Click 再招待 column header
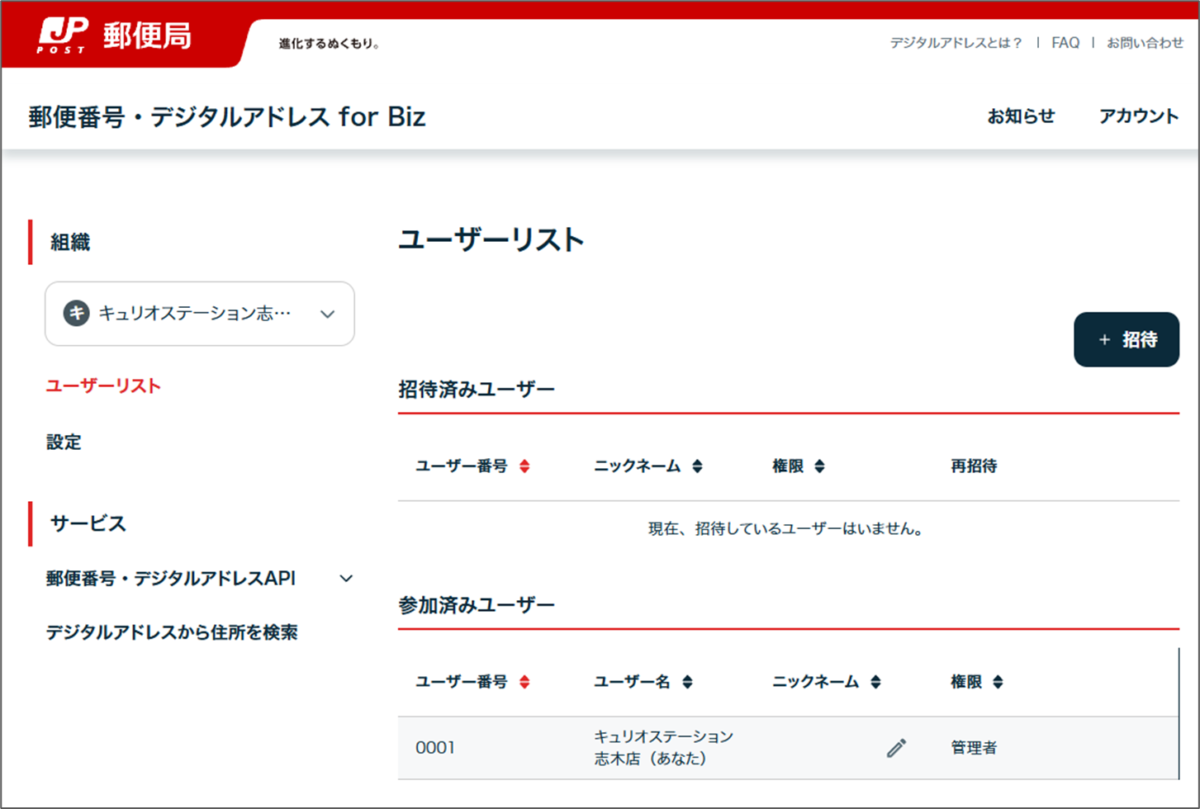Image resolution: width=1200 pixels, height=809 pixels. tap(974, 466)
